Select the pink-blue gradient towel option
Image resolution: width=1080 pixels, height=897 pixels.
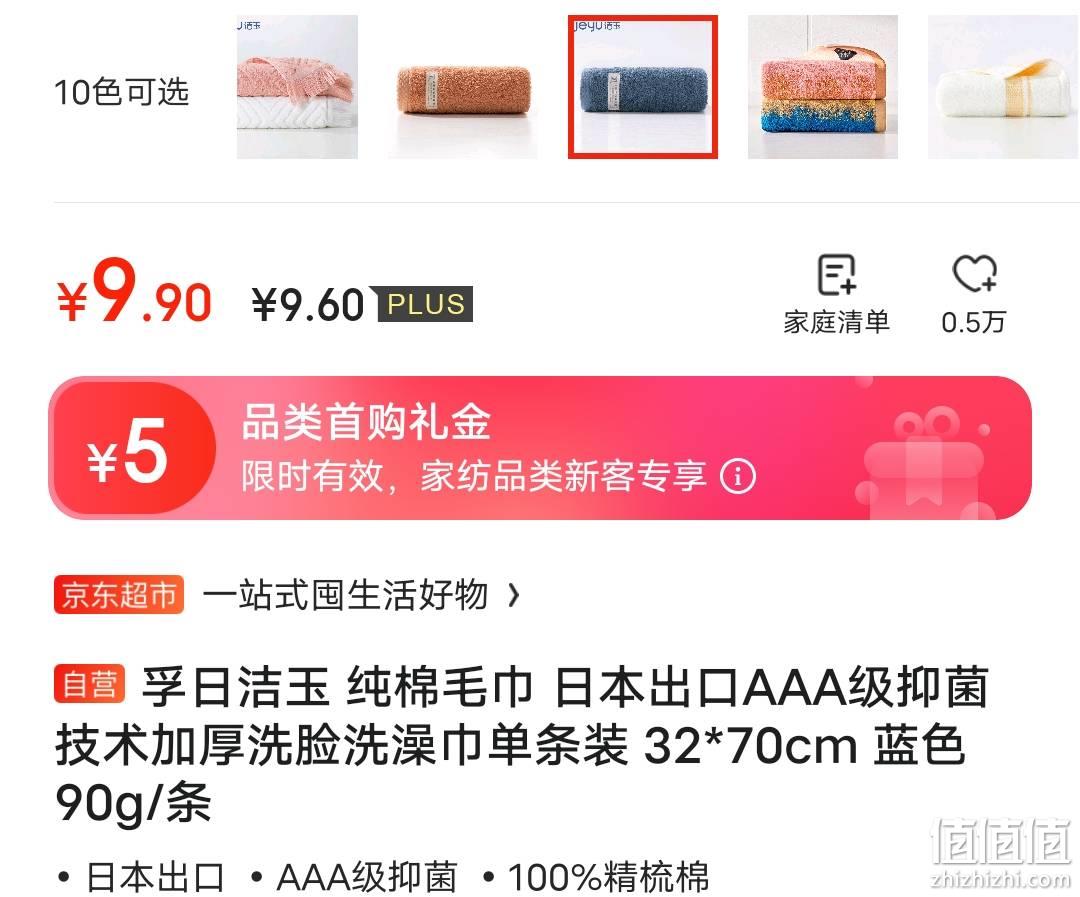click(822, 87)
